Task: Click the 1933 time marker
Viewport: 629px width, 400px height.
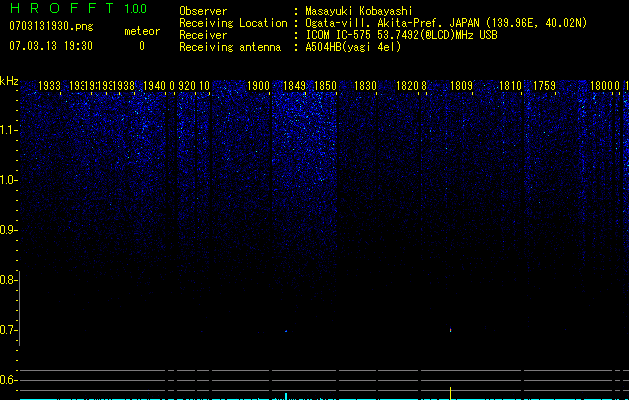Action: click(x=49, y=86)
